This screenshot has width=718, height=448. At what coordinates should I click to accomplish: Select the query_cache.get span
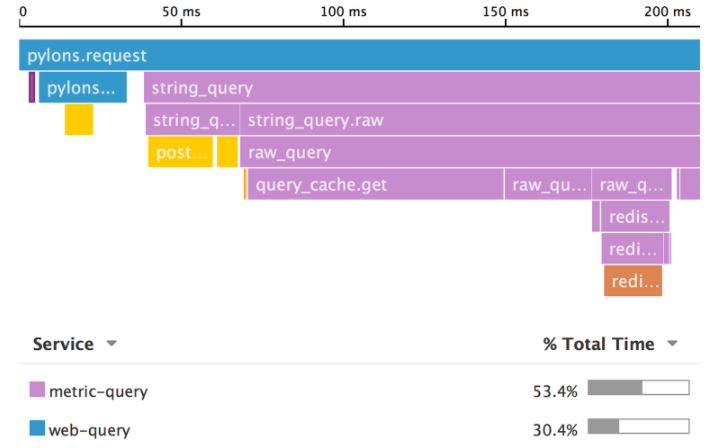pos(375,185)
